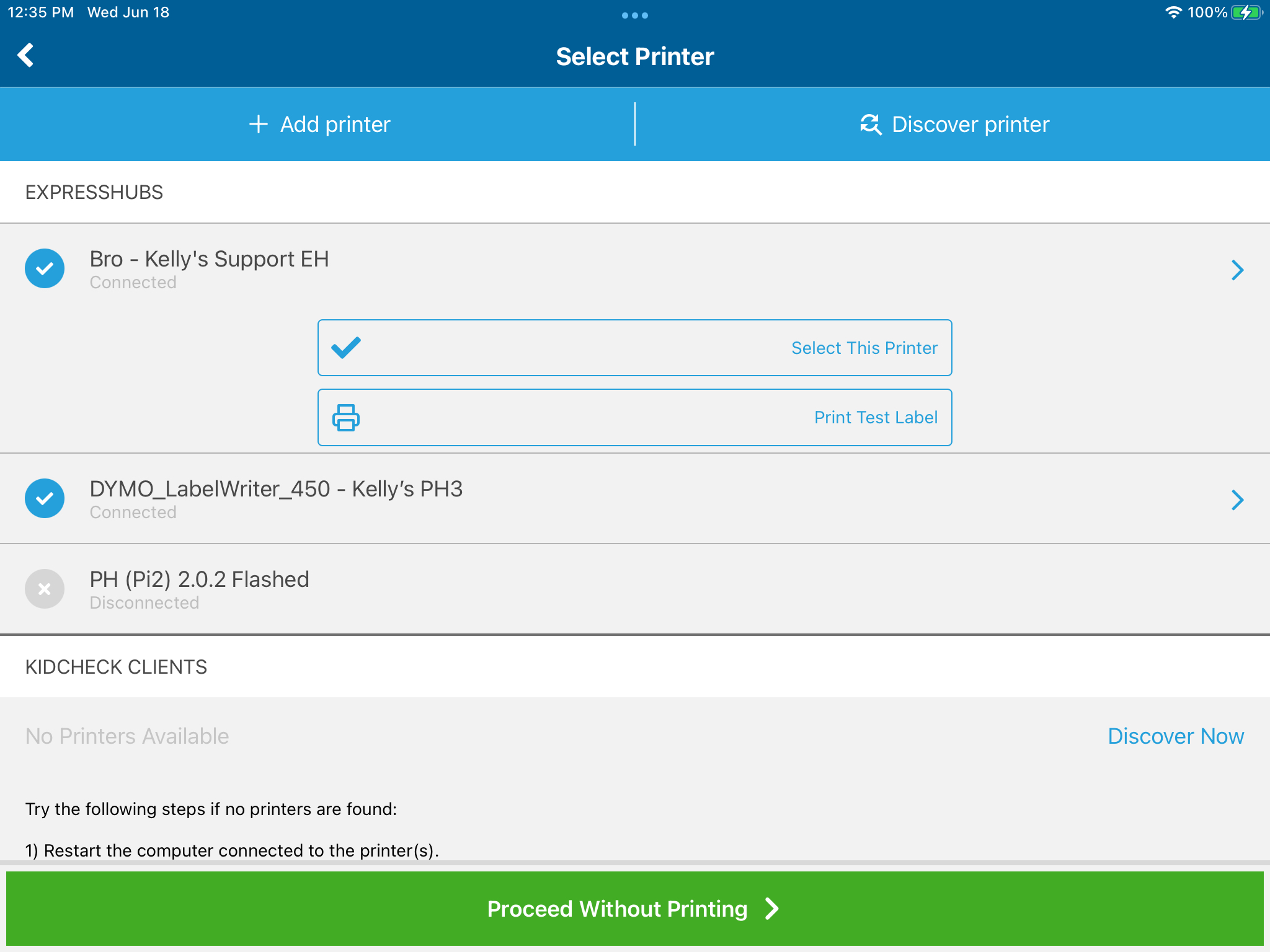Open the three-dot multitasking menu at top
The height and width of the screenshot is (952, 1270).
635,15
